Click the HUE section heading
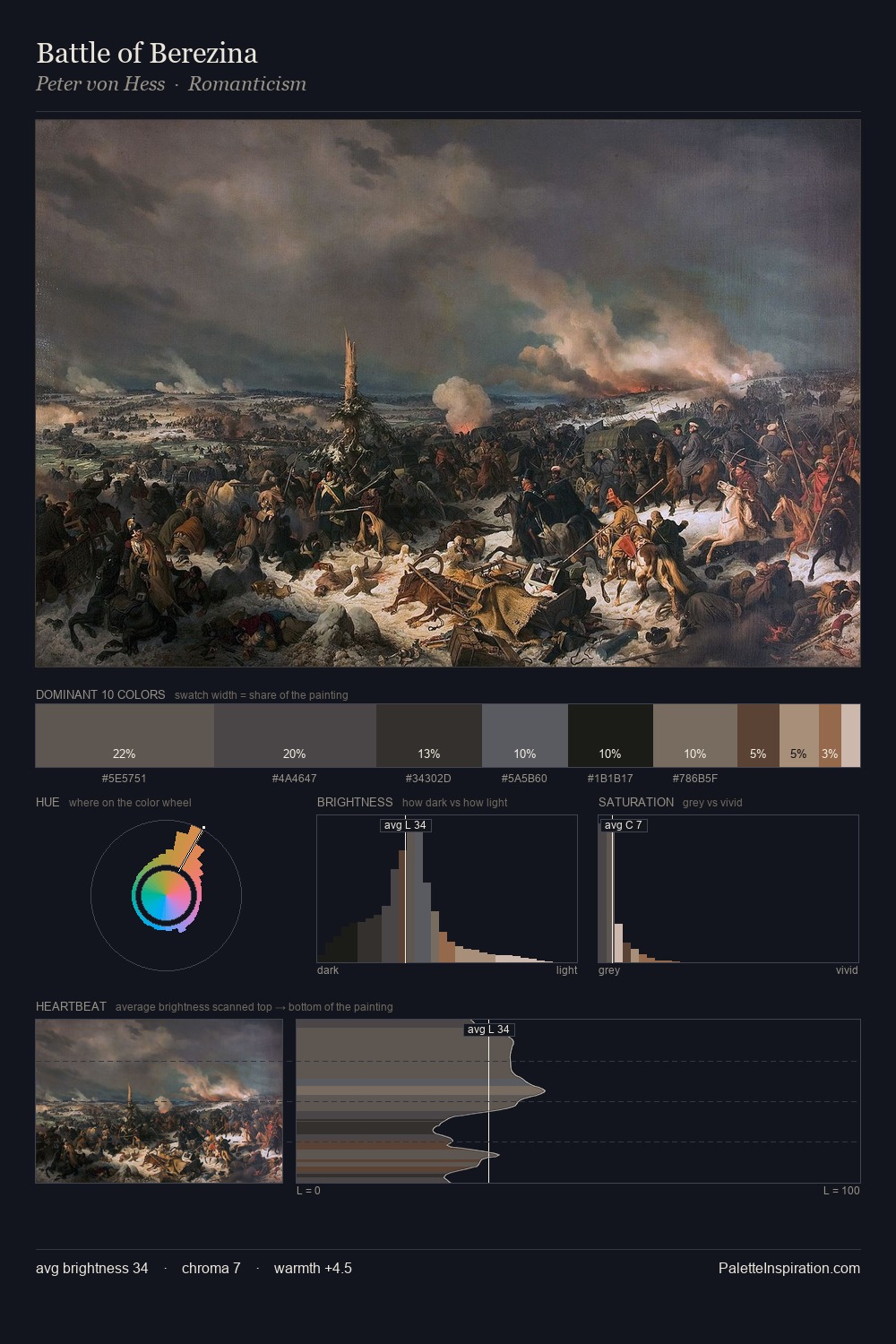The image size is (896, 1344). tap(47, 802)
